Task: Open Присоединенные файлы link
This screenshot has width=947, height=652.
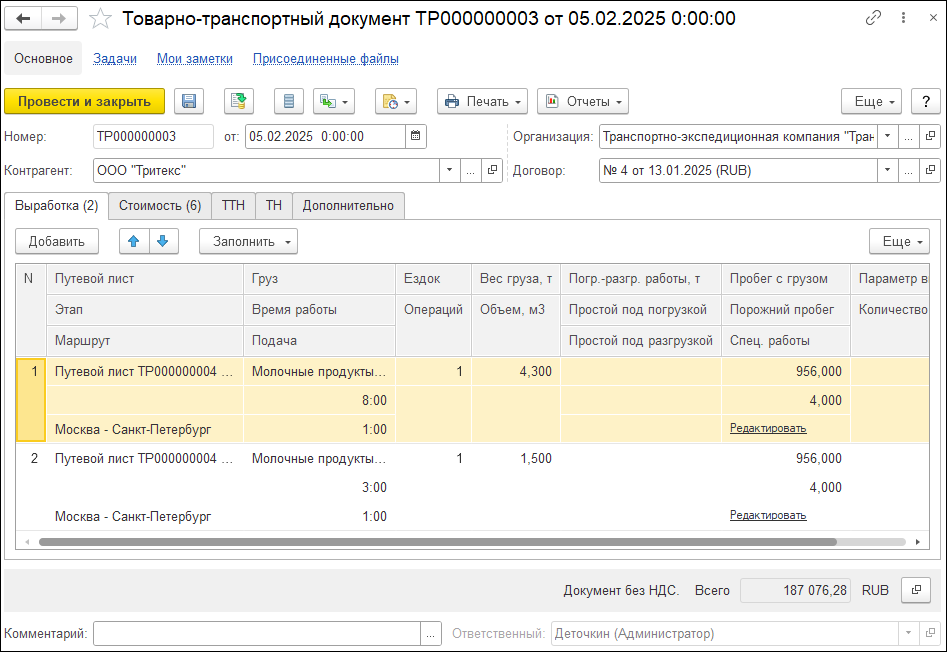Action: (326, 59)
